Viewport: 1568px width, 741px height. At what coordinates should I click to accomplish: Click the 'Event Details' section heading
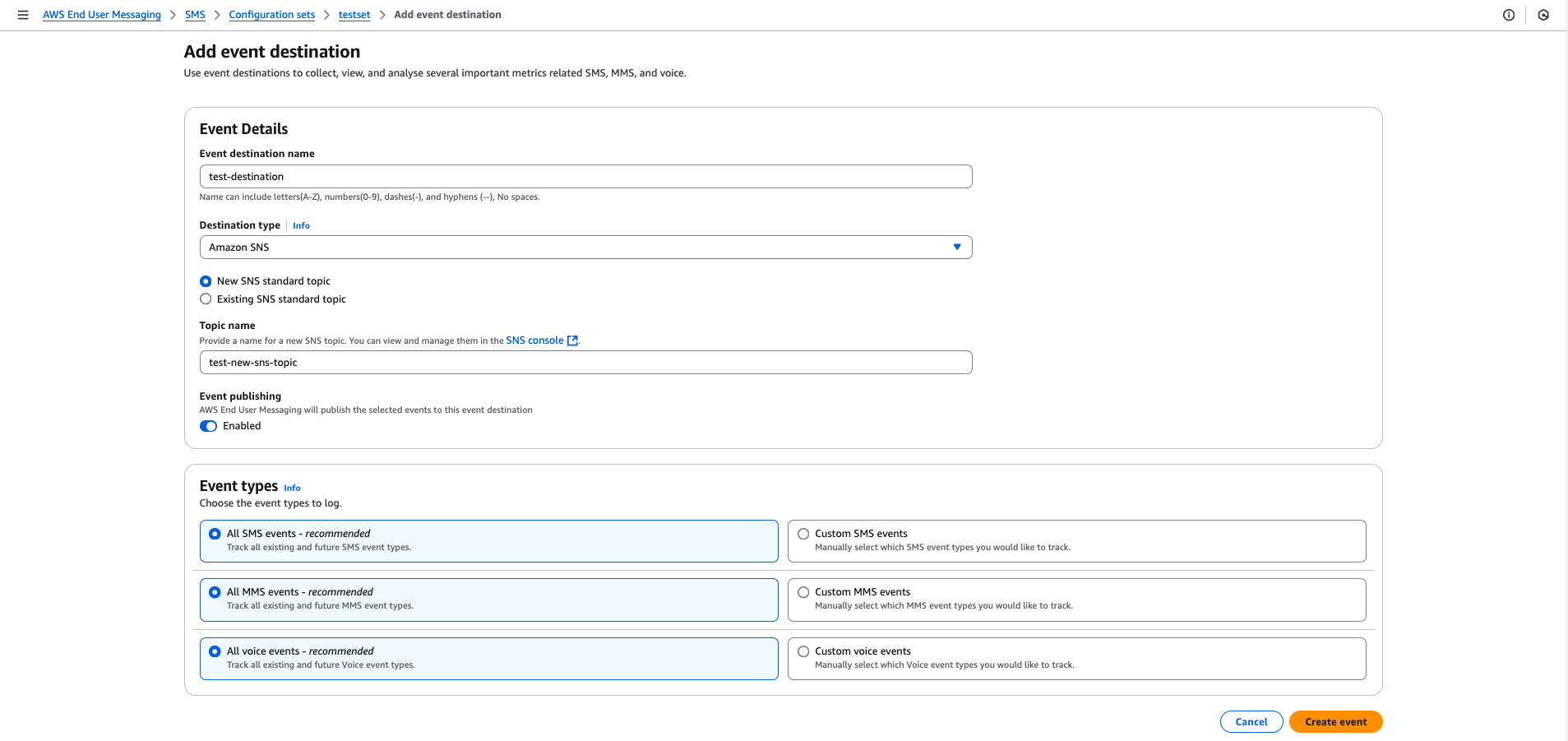pos(243,129)
